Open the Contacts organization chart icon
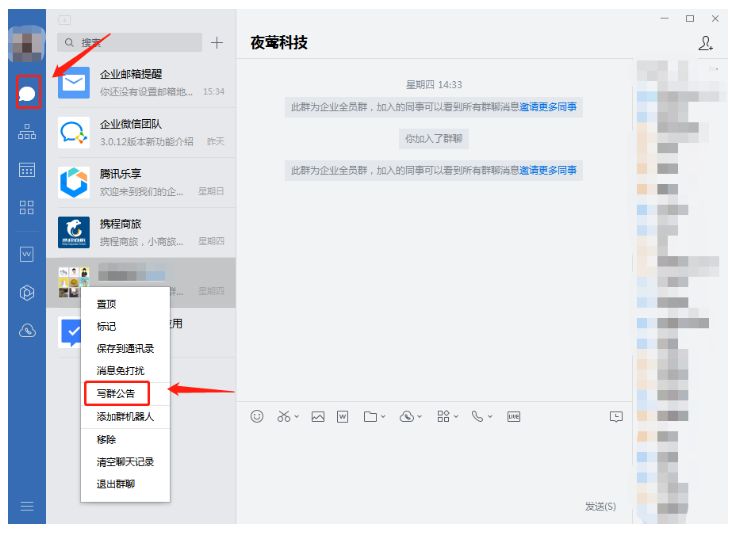This screenshot has height=533, width=741. 27,132
